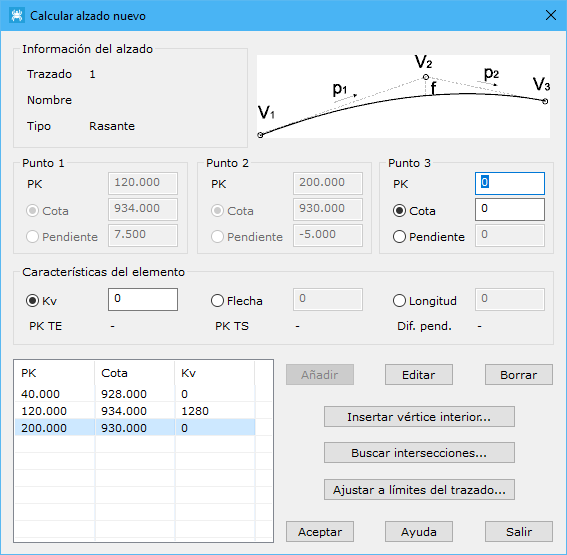
Task: Click the Añadir button
Action: 320,375
